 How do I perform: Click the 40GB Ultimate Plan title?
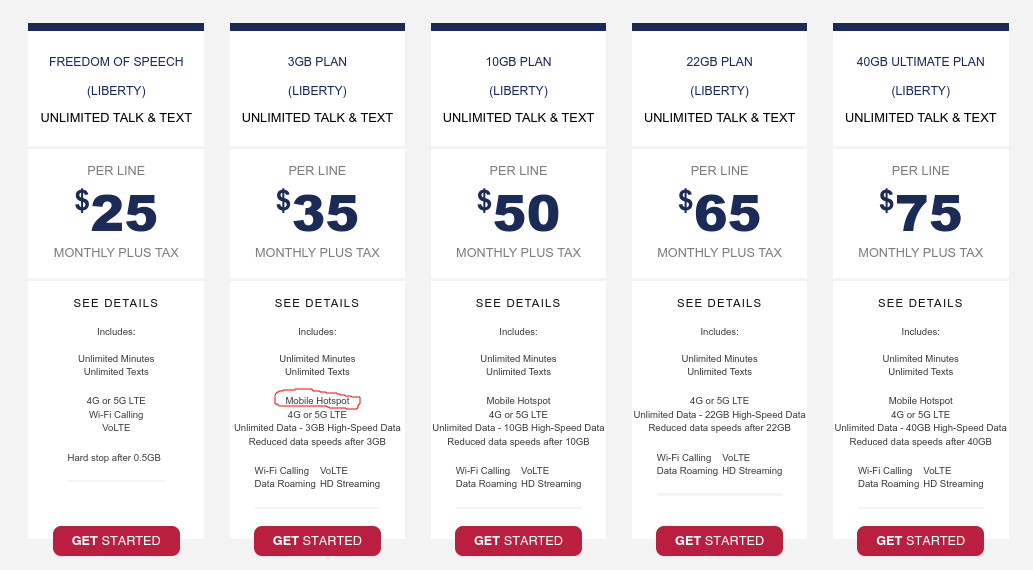[920, 62]
